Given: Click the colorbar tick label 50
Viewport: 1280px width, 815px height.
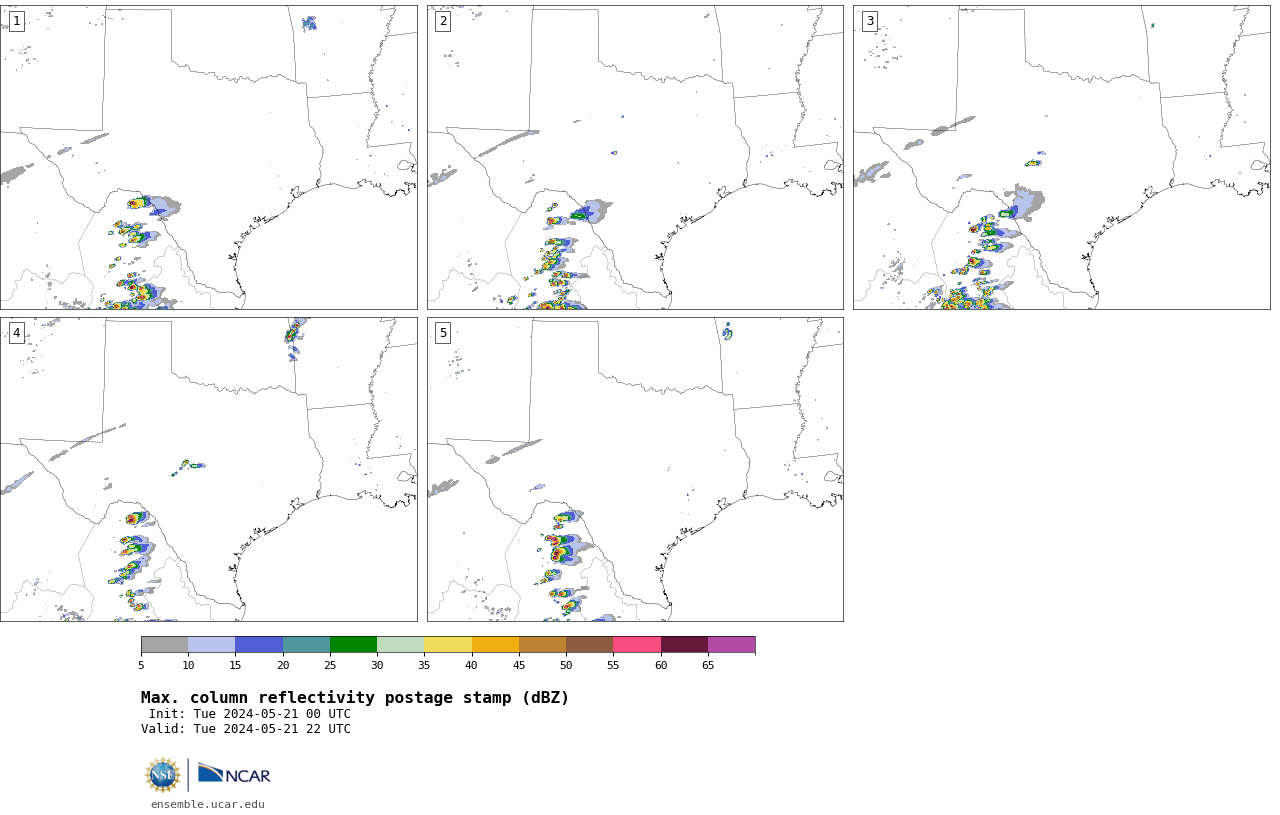Looking at the screenshot, I should pyautogui.click(x=566, y=665).
